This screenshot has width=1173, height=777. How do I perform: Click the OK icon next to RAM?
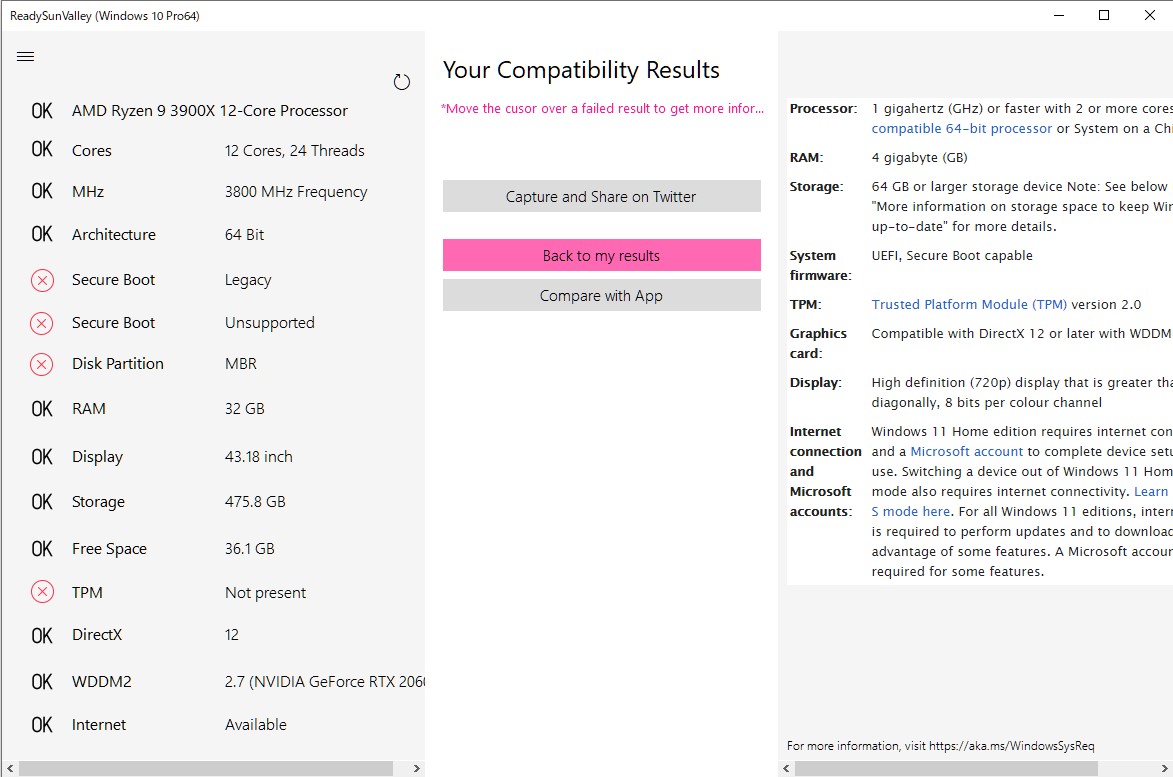click(42, 409)
